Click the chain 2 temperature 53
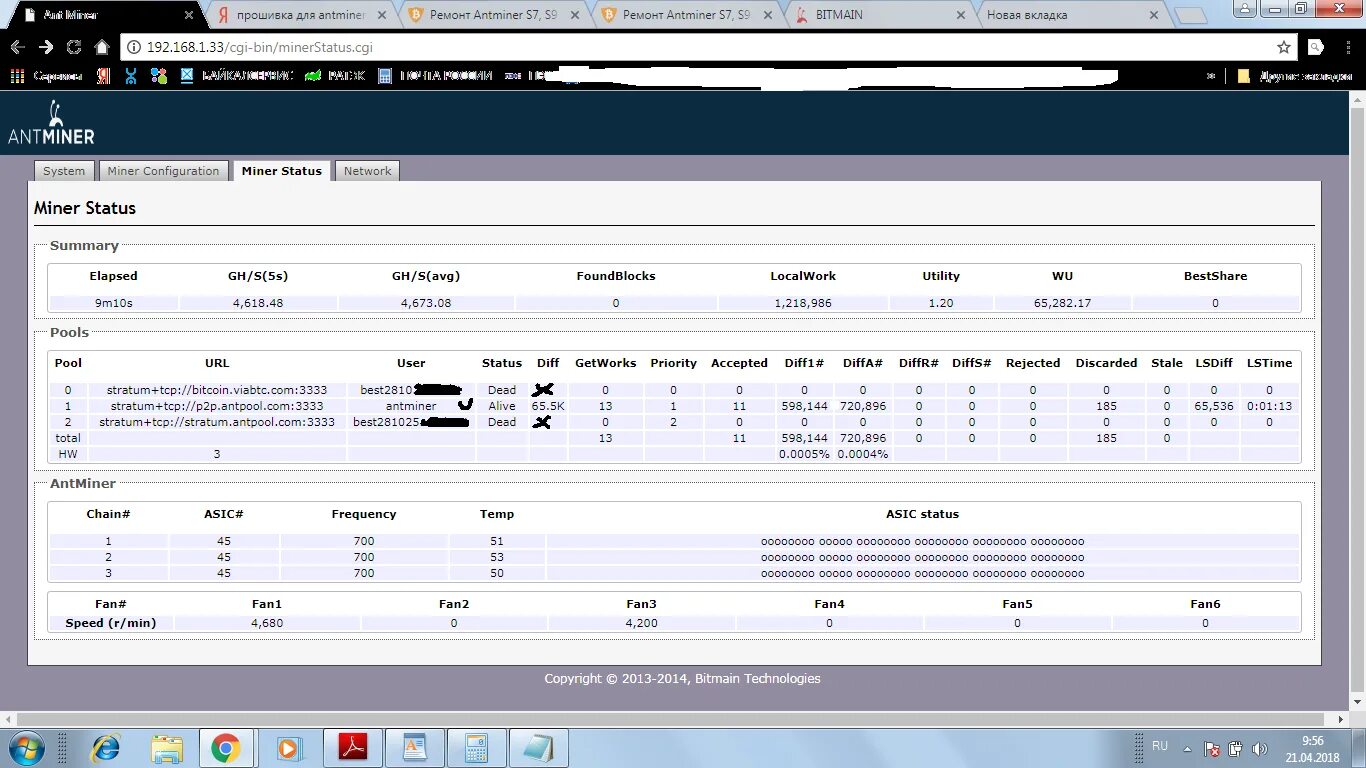The height and width of the screenshot is (768, 1366). 497,557
